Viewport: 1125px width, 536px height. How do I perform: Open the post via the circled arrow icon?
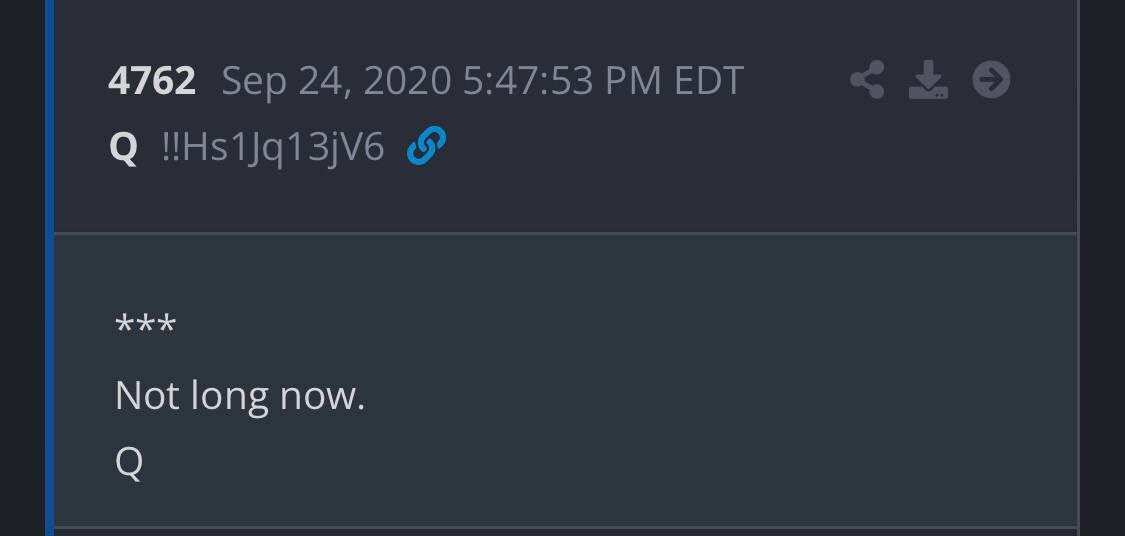992,80
